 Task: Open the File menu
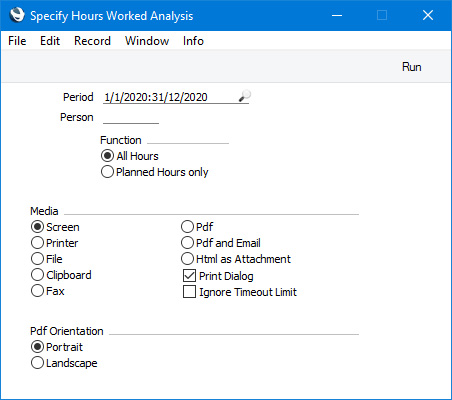(x=17, y=41)
